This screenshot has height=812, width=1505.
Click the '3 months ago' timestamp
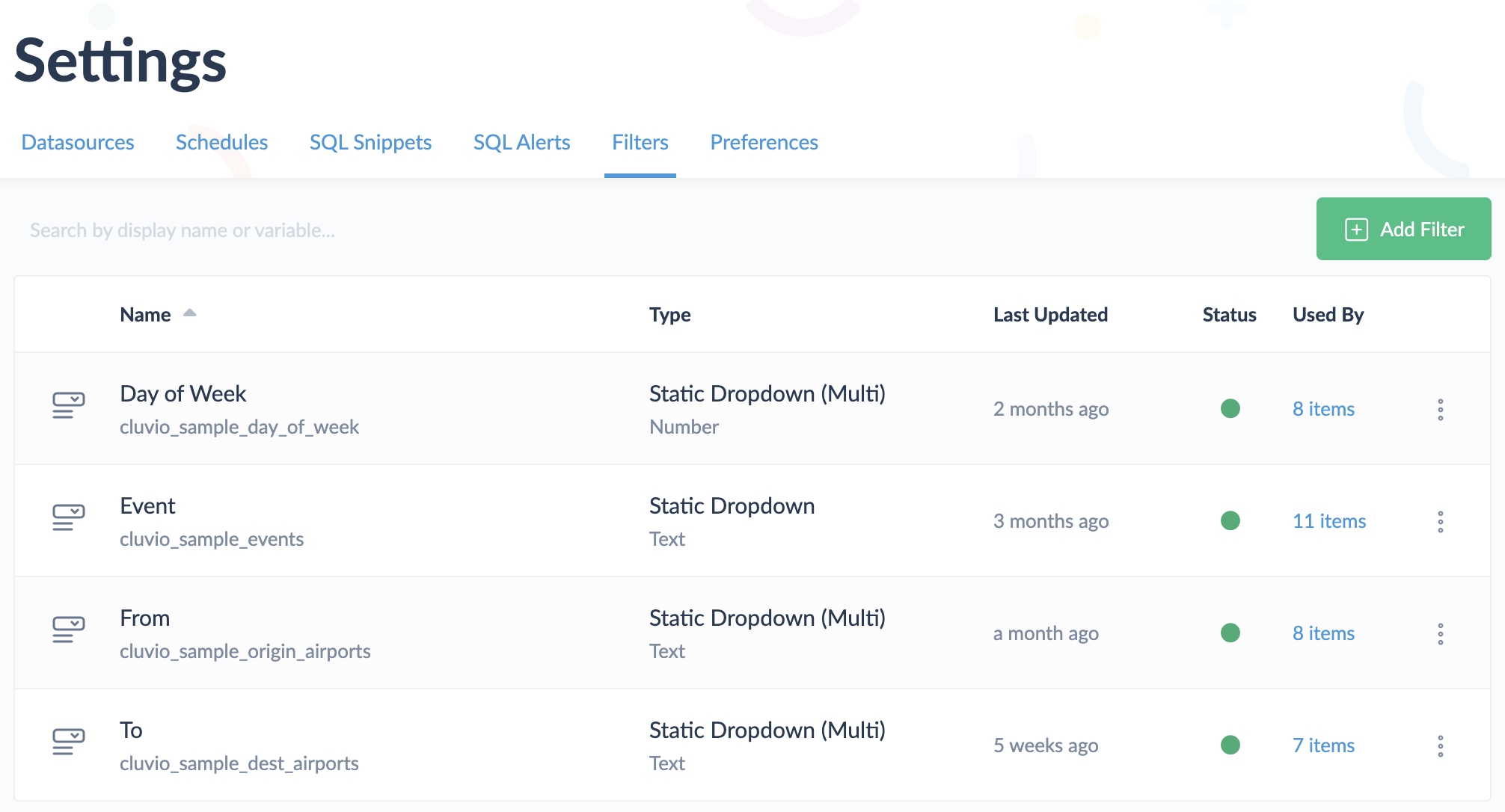point(1051,521)
